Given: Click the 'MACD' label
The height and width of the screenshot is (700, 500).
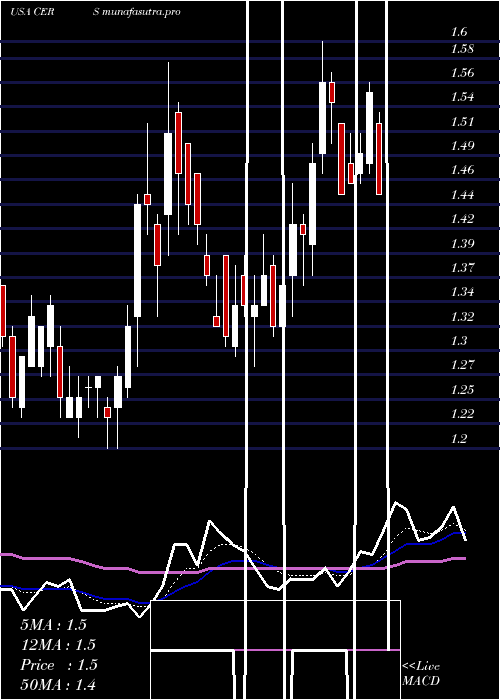Looking at the screenshot, I should tap(421, 681).
